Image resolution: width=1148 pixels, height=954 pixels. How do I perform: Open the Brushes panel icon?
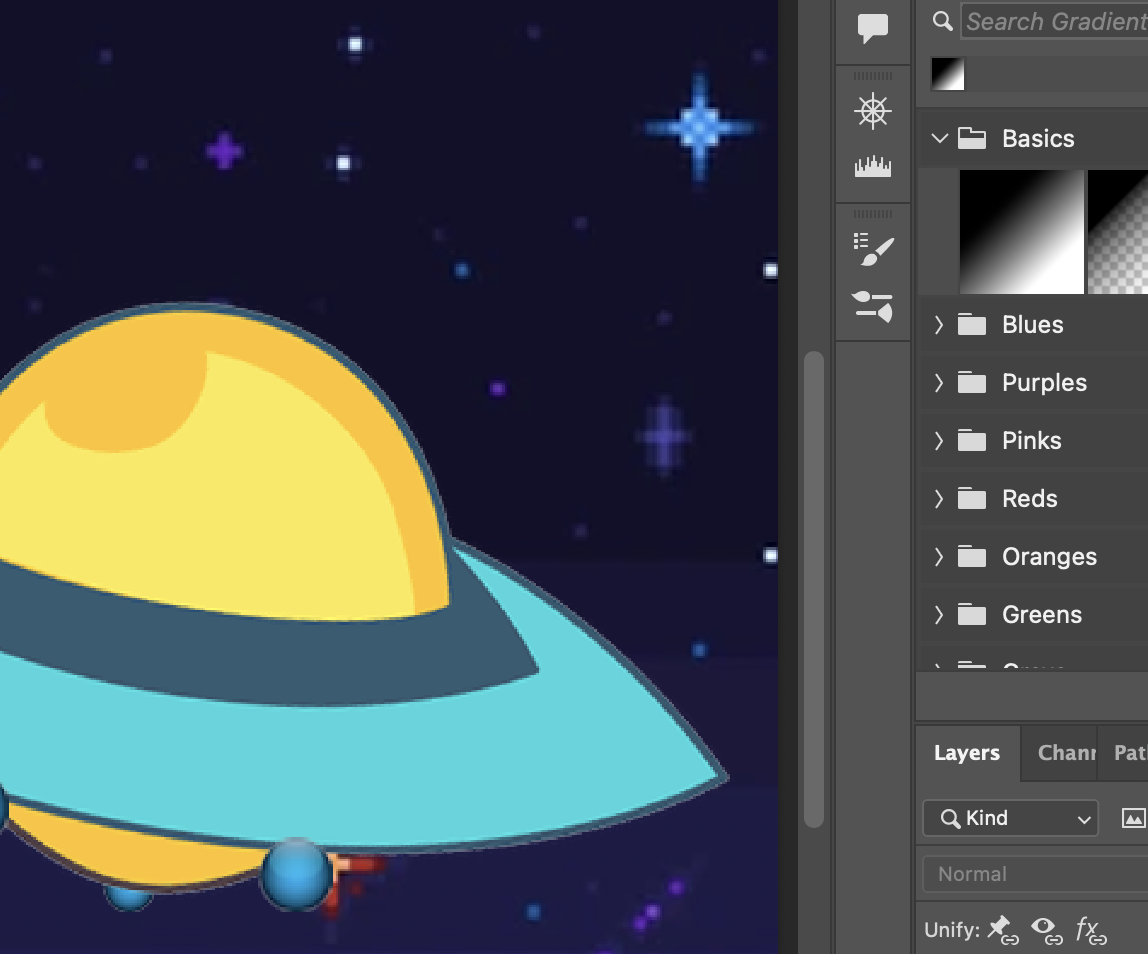873,306
